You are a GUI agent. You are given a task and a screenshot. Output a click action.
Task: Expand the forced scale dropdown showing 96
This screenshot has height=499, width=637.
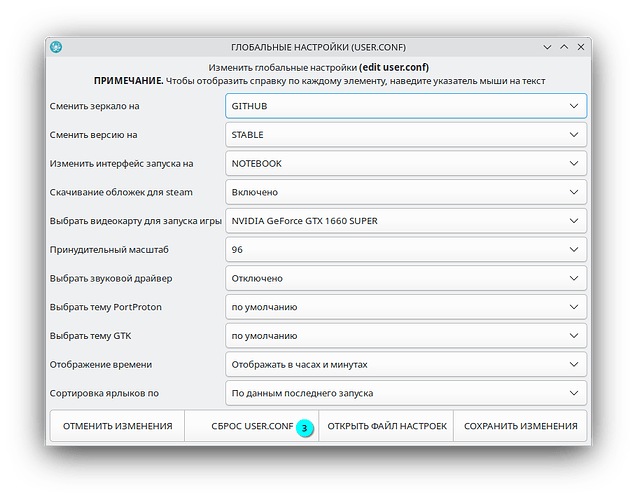[405, 250]
